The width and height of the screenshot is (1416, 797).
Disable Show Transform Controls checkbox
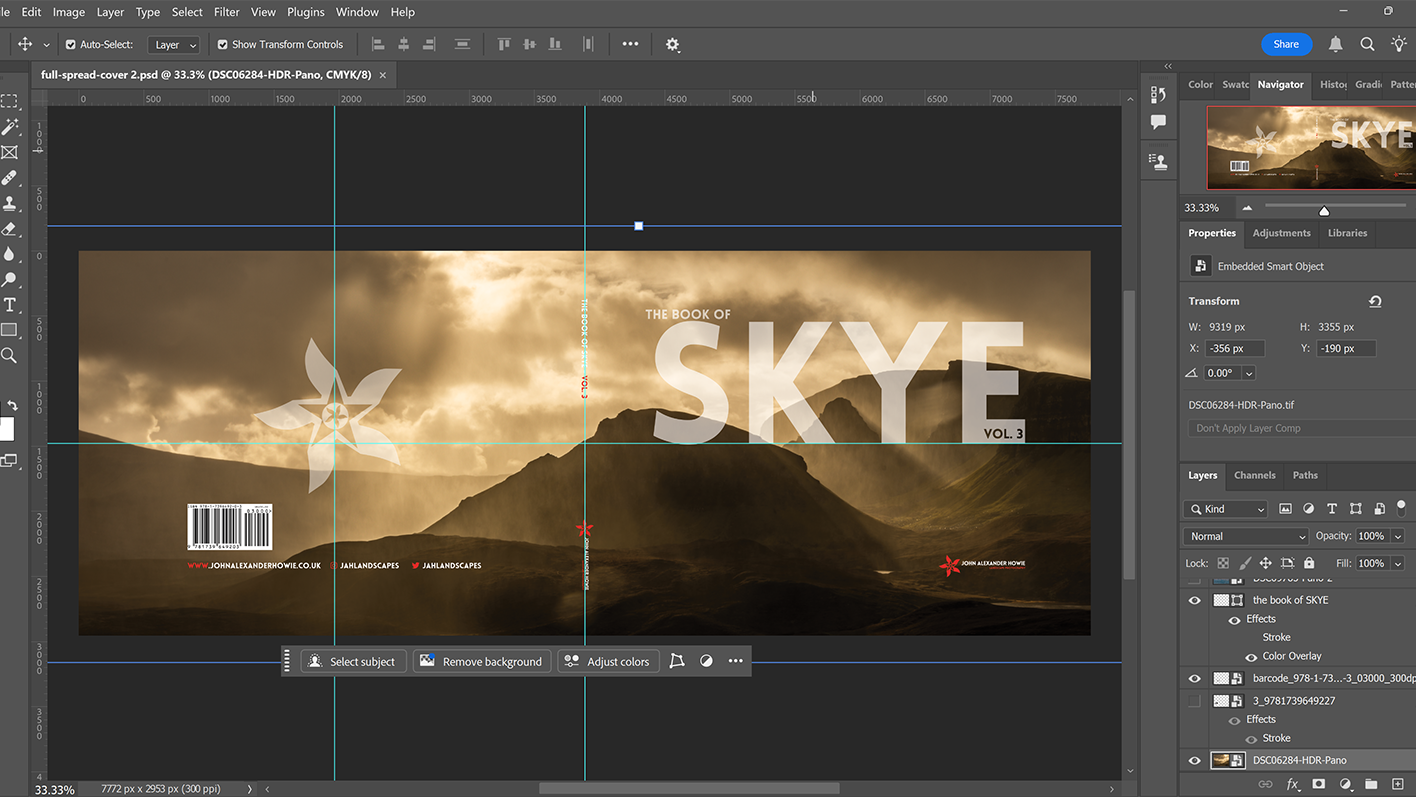(223, 45)
